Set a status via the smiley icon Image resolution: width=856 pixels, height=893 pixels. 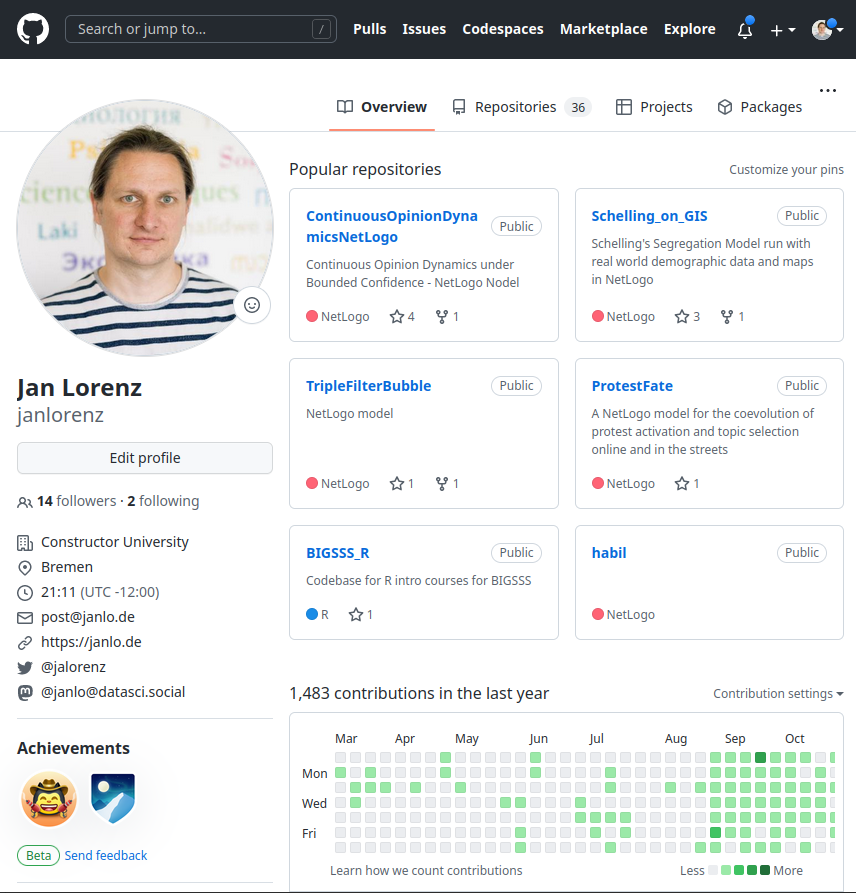click(x=252, y=305)
